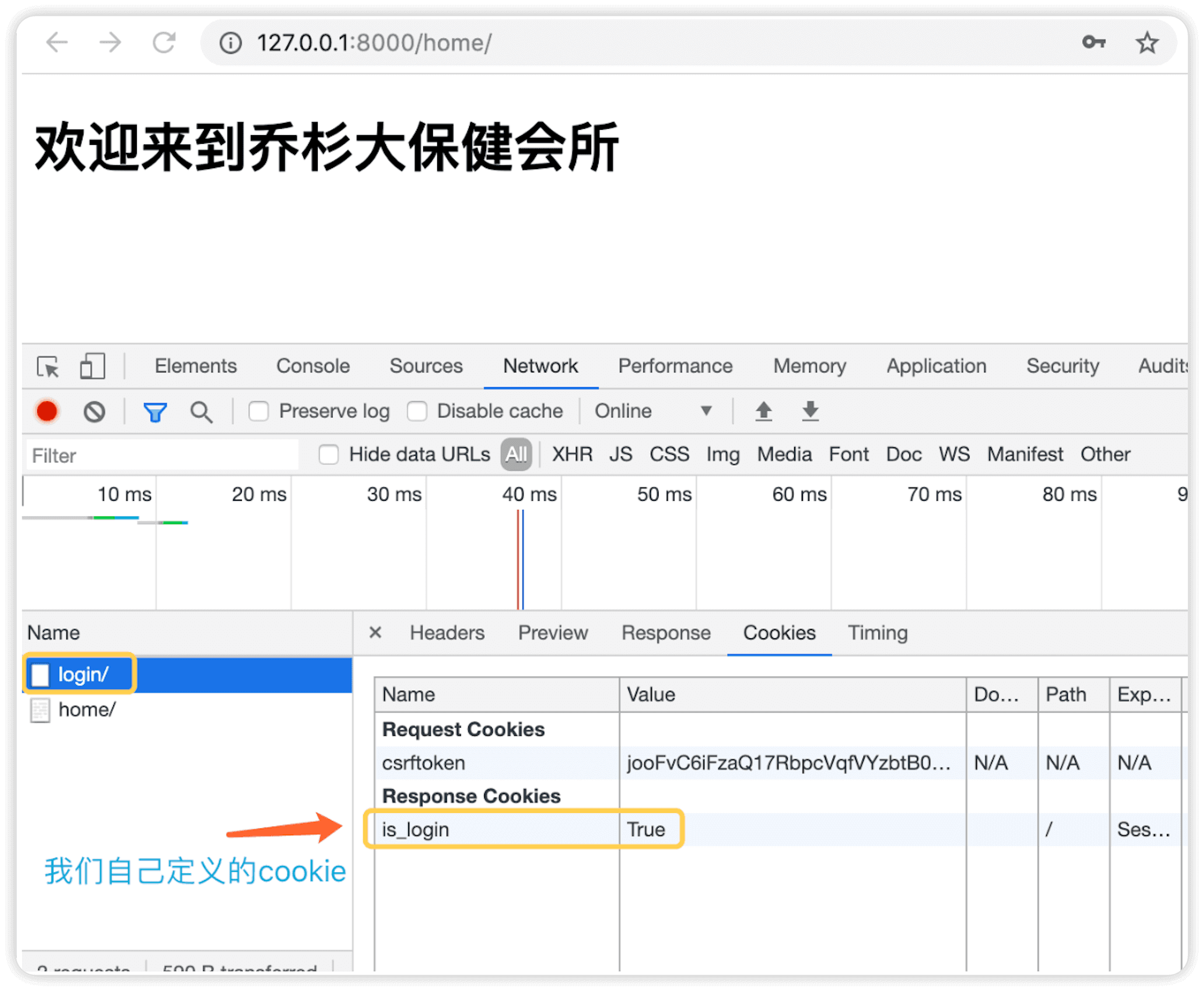Toggle the device toolbar icon
The image size is (1204, 991).
coord(92,366)
